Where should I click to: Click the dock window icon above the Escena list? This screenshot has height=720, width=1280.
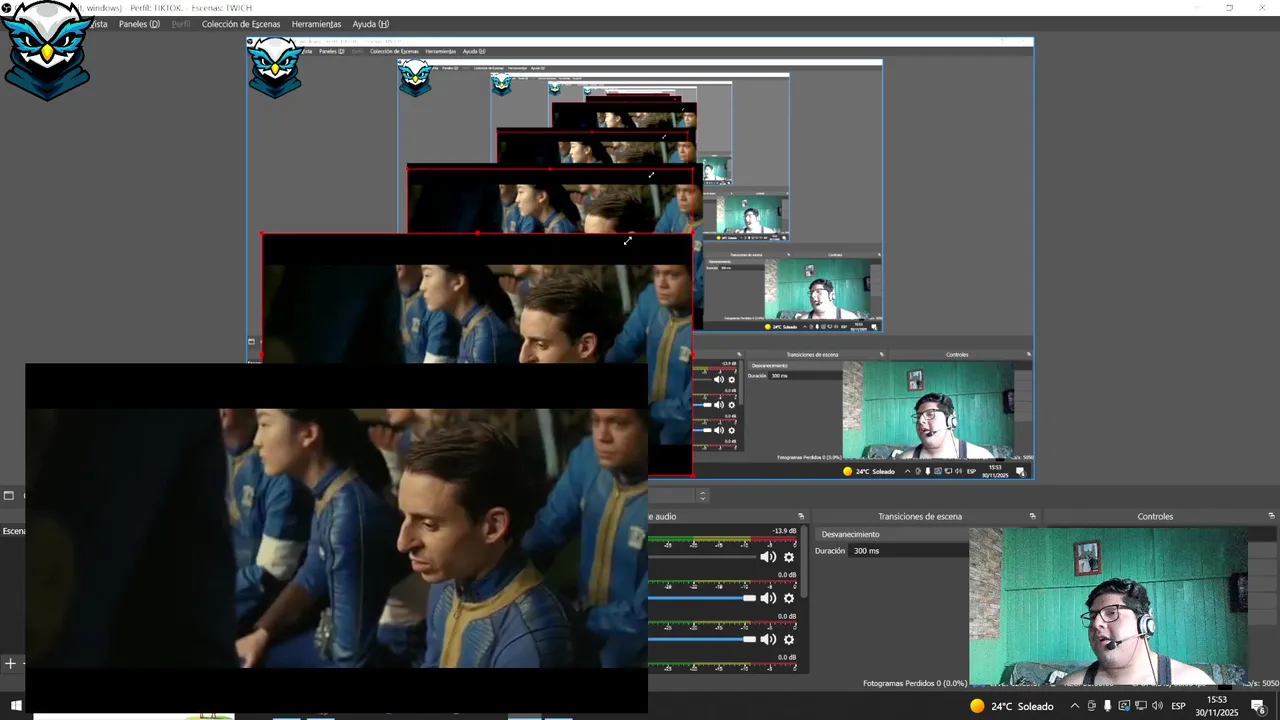click(9, 495)
